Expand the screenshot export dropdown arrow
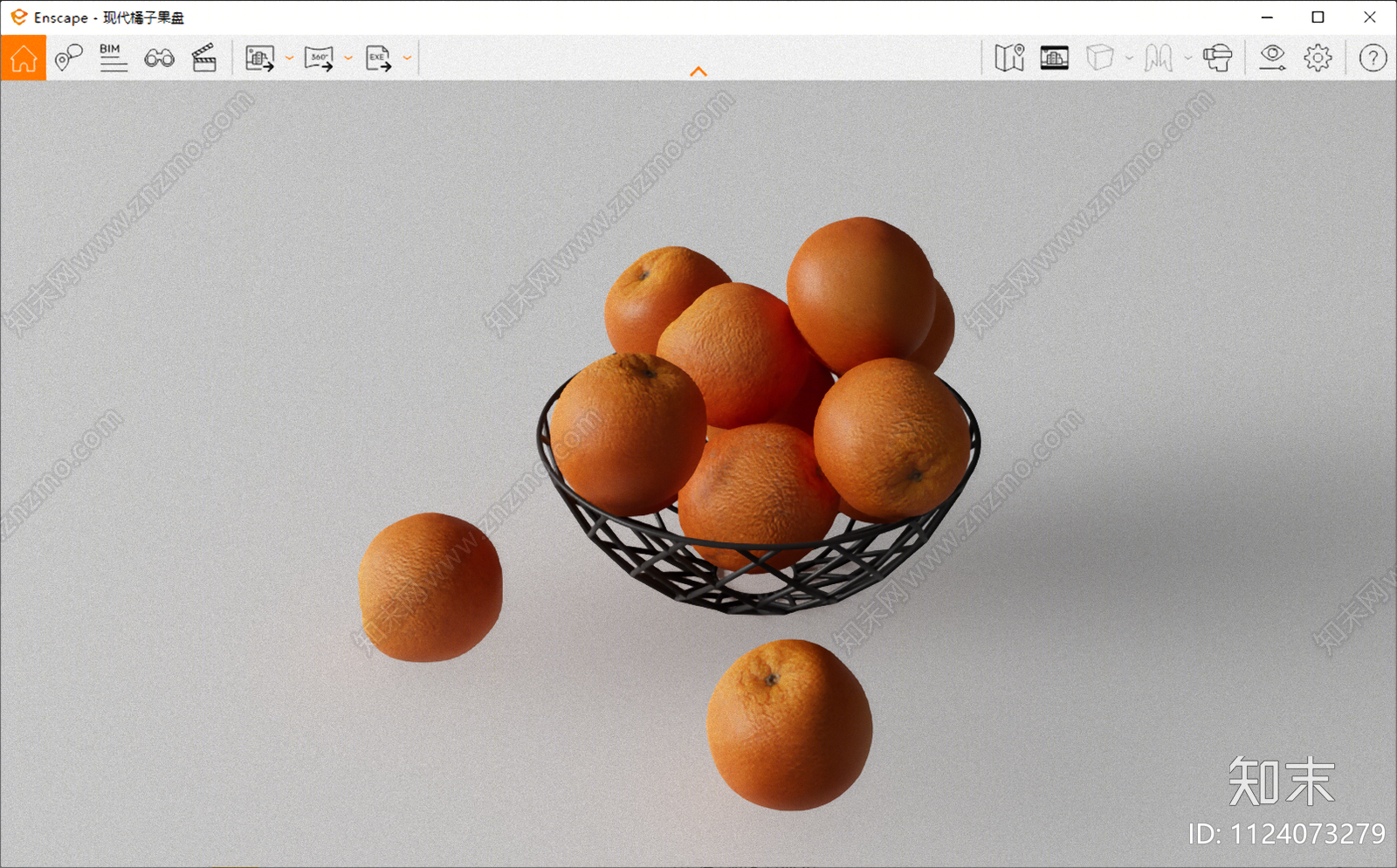 pos(289,59)
